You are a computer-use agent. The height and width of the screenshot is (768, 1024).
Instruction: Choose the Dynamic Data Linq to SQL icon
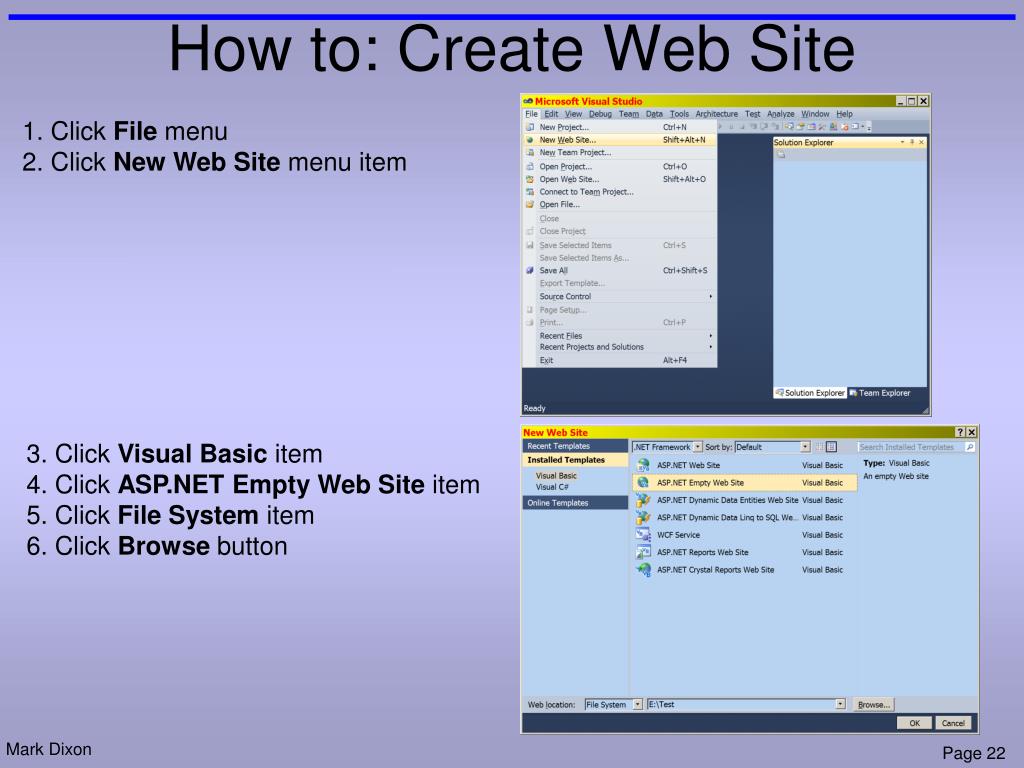point(643,517)
